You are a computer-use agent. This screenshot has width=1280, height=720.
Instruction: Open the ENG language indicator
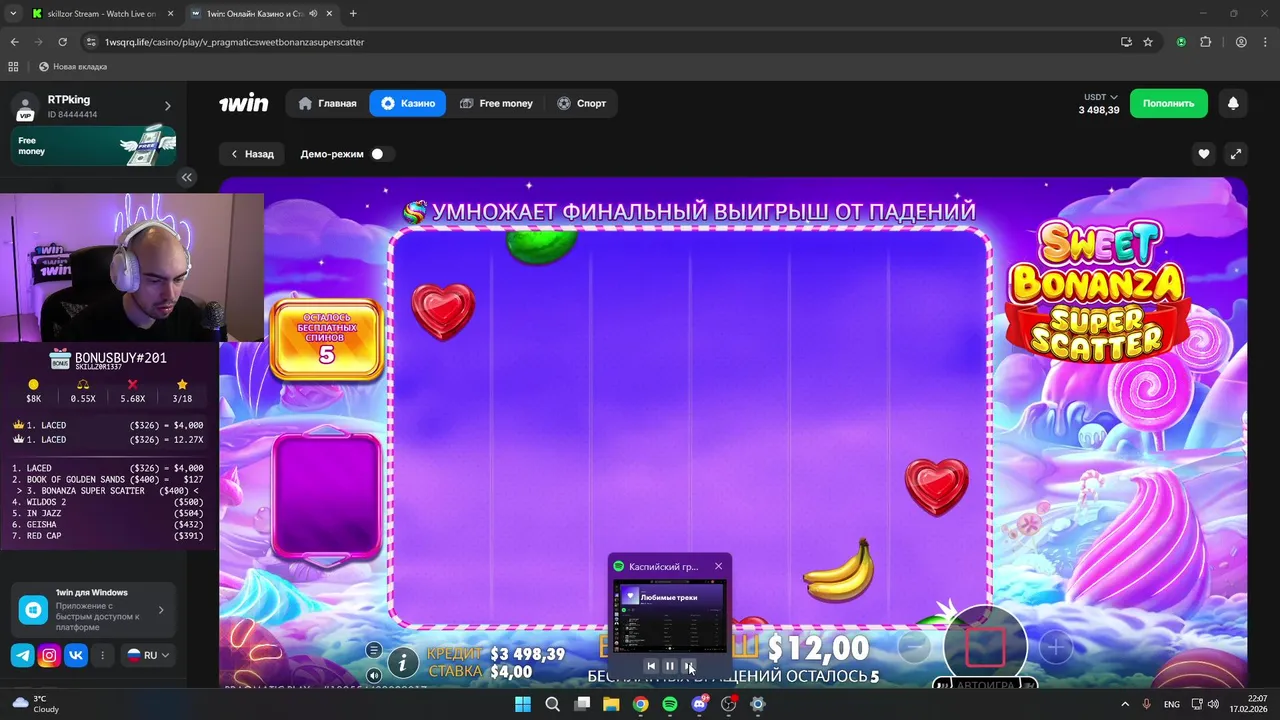click(x=1171, y=704)
